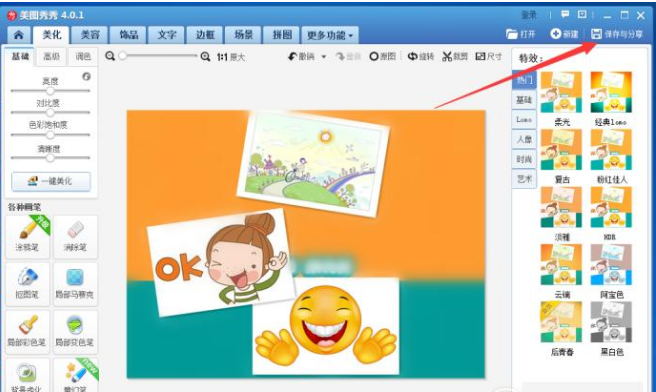Click the 亮度 brightness slider handle
The height and width of the screenshot is (392, 656).
coord(50,90)
